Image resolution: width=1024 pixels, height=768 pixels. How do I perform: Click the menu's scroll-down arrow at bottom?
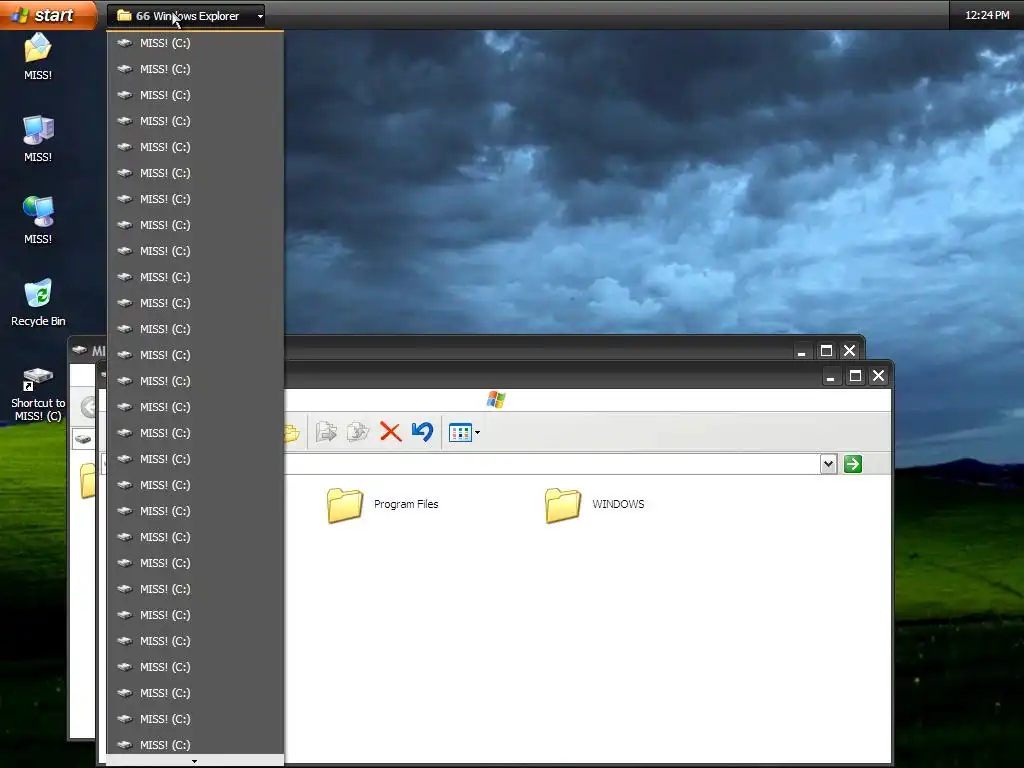[x=195, y=761]
